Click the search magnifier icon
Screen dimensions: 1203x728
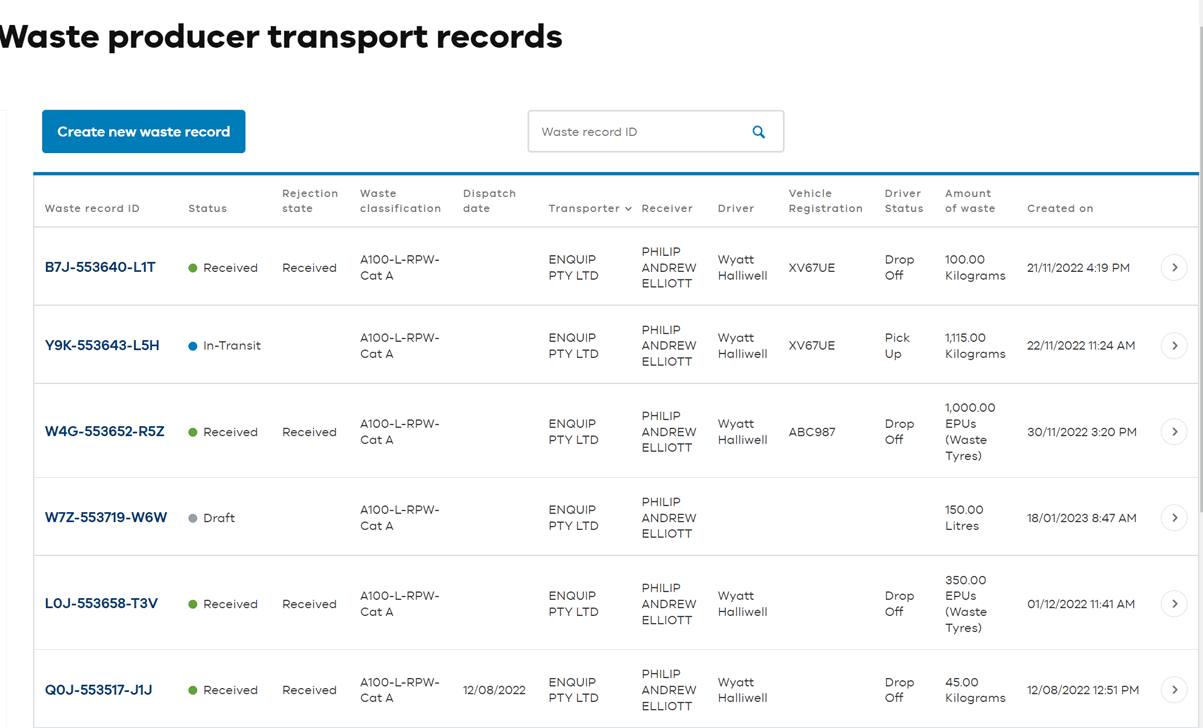pos(758,132)
